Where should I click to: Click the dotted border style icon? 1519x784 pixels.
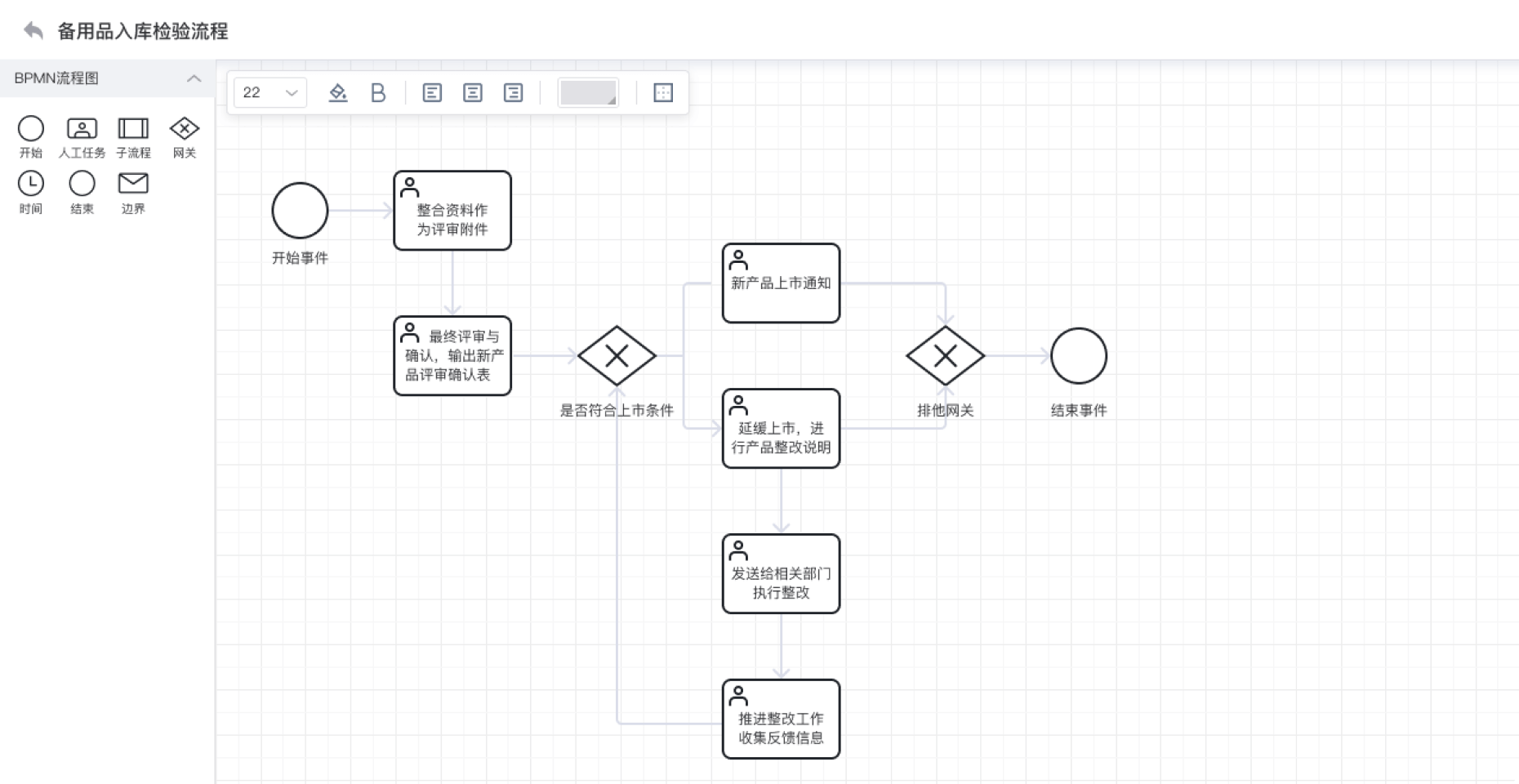(663, 92)
